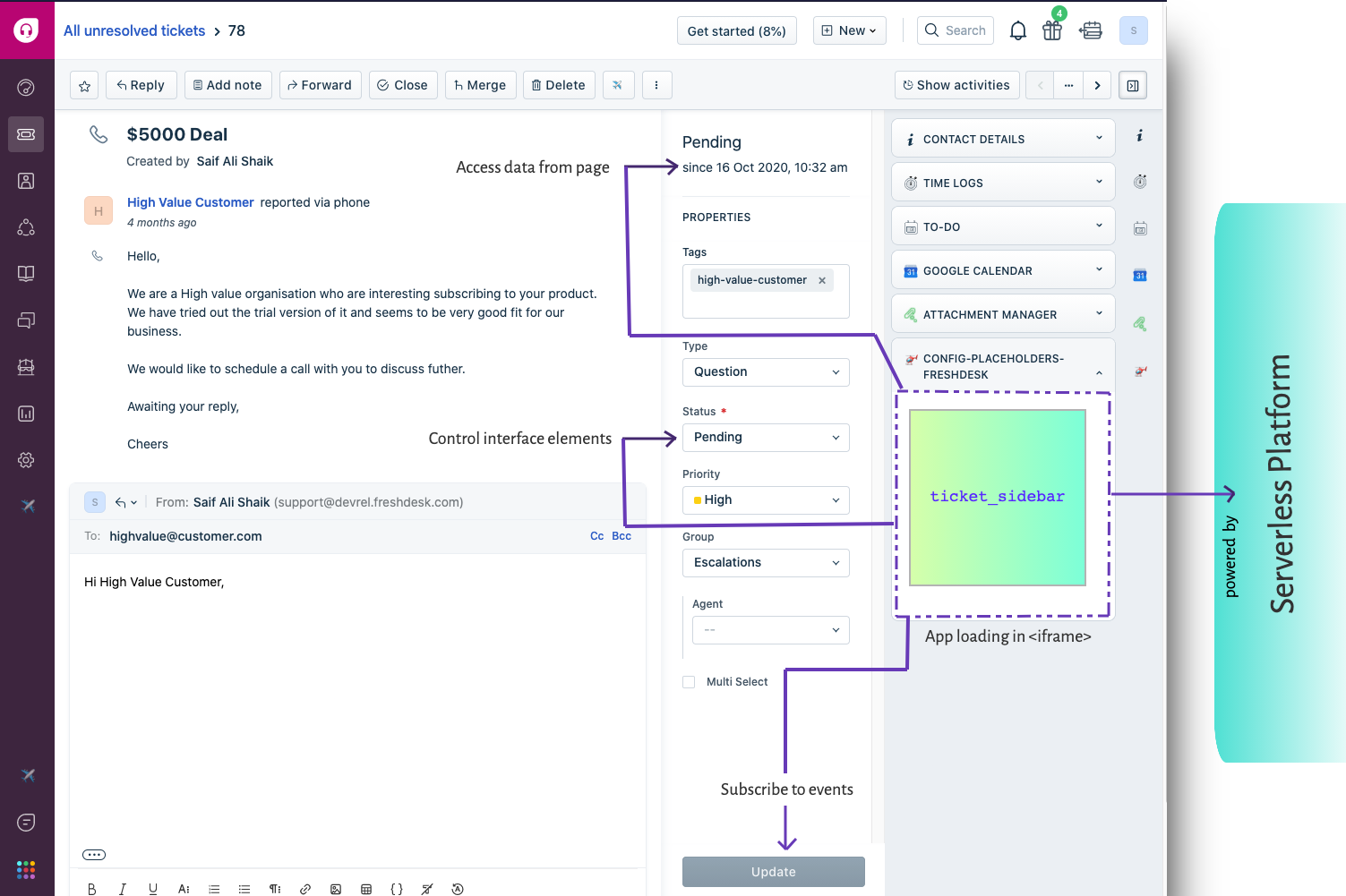Image resolution: width=1346 pixels, height=896 pixels.
Task: Insert a hyperlink in the reply
Action: (x=305, y=888)
